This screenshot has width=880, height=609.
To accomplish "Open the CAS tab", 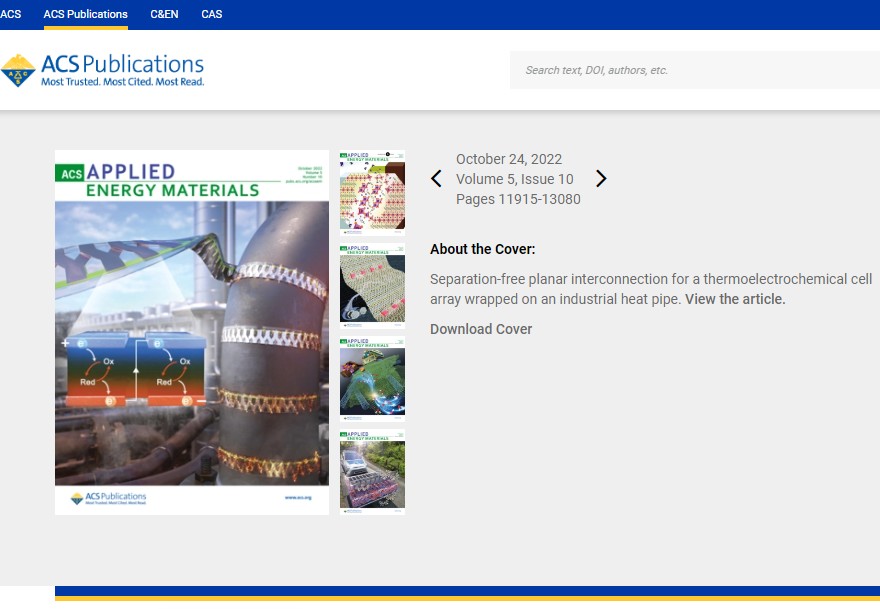I will 212,14.
